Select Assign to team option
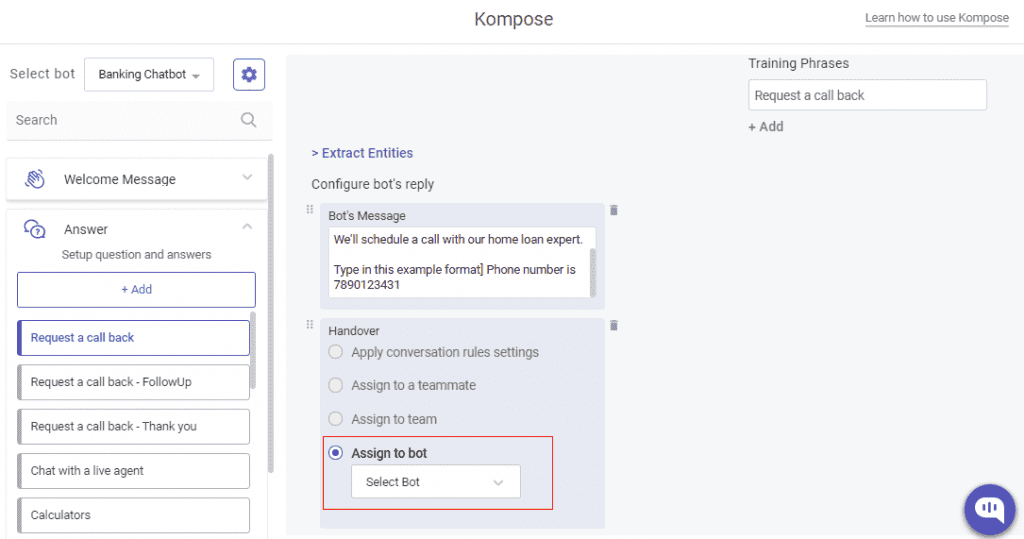 pyautogui.click(x=336, y=419)
